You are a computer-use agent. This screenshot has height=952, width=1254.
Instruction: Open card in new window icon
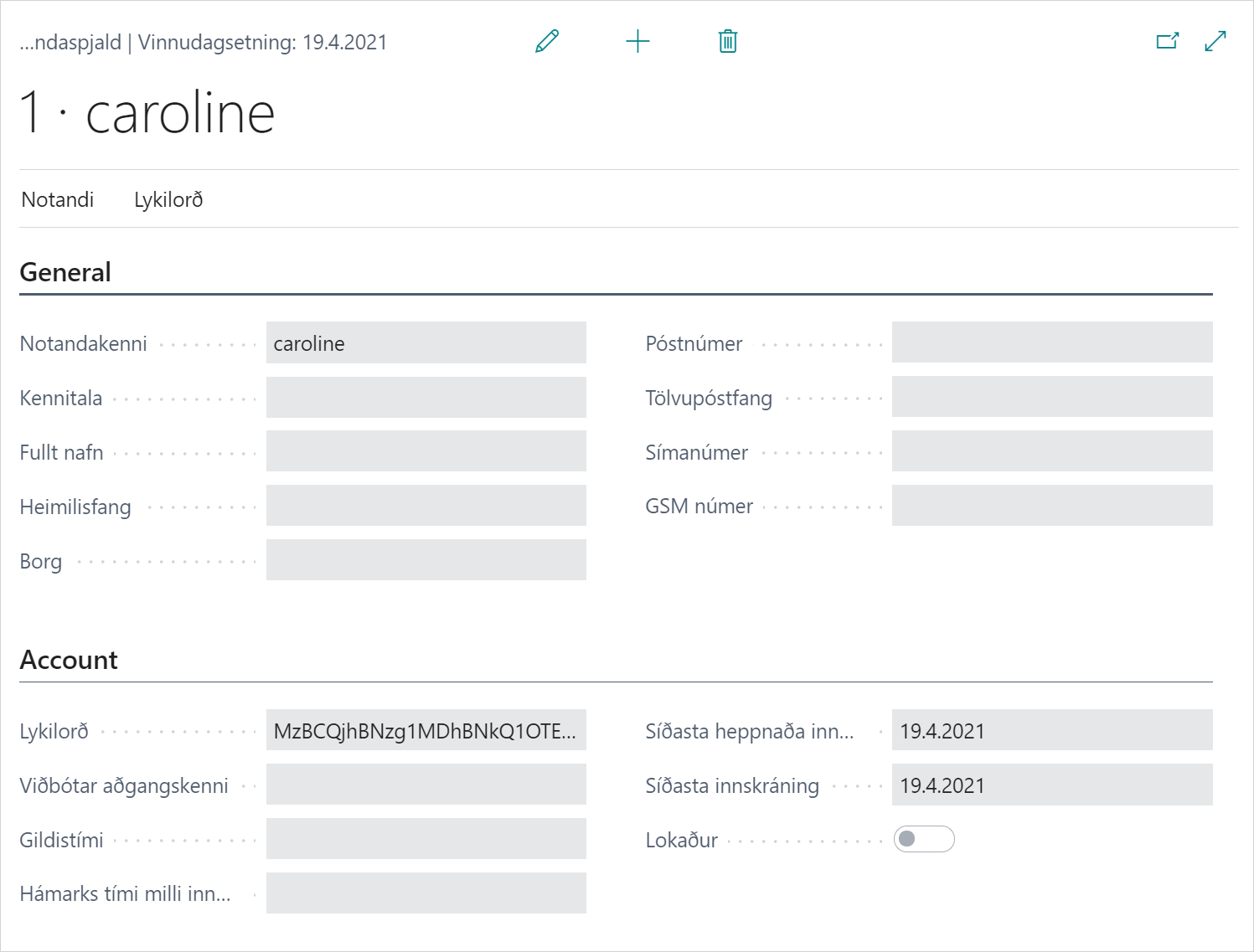(x=1167, y=41)
